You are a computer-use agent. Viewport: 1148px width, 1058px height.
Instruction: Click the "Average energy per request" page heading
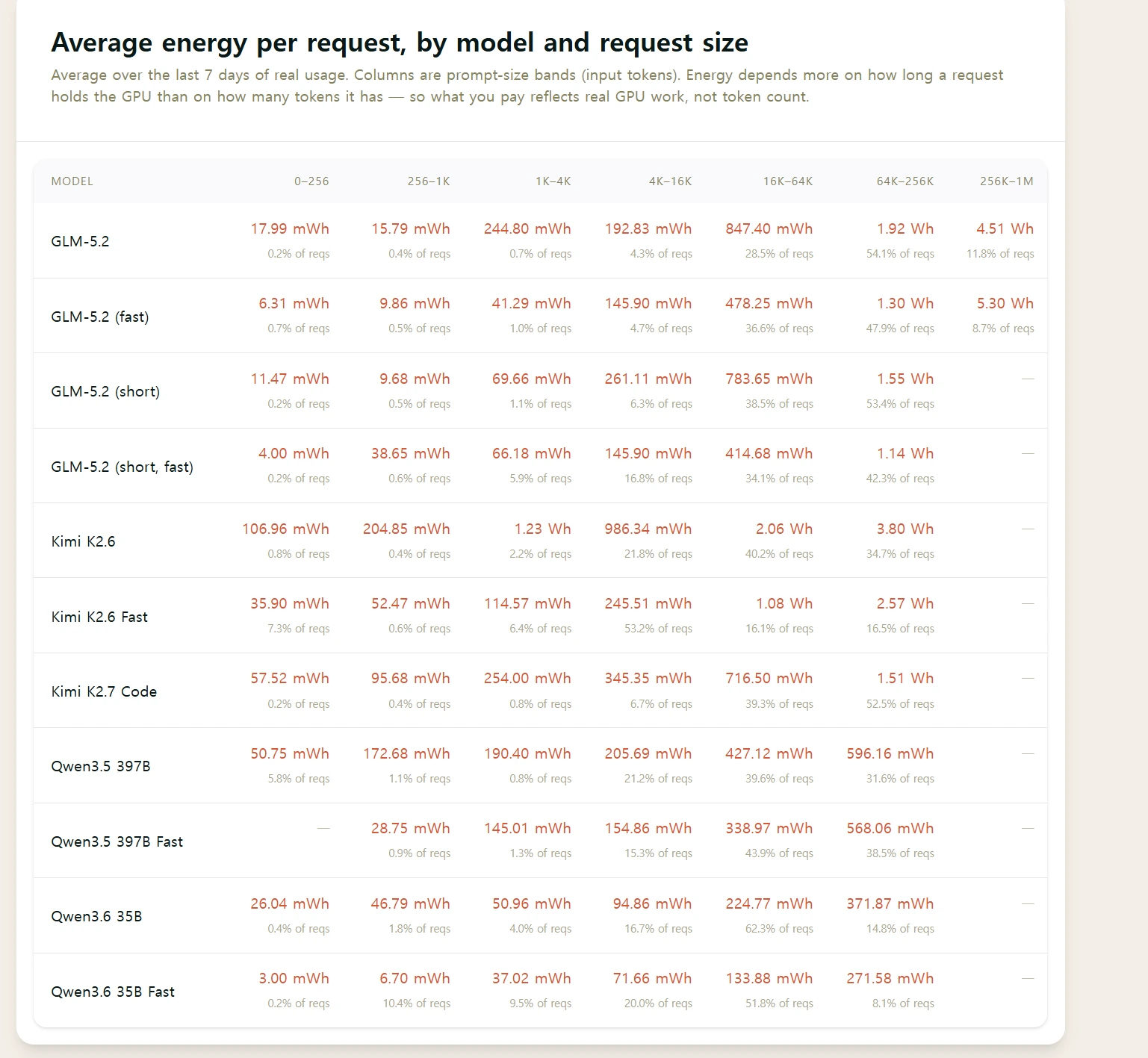(400, 43)
